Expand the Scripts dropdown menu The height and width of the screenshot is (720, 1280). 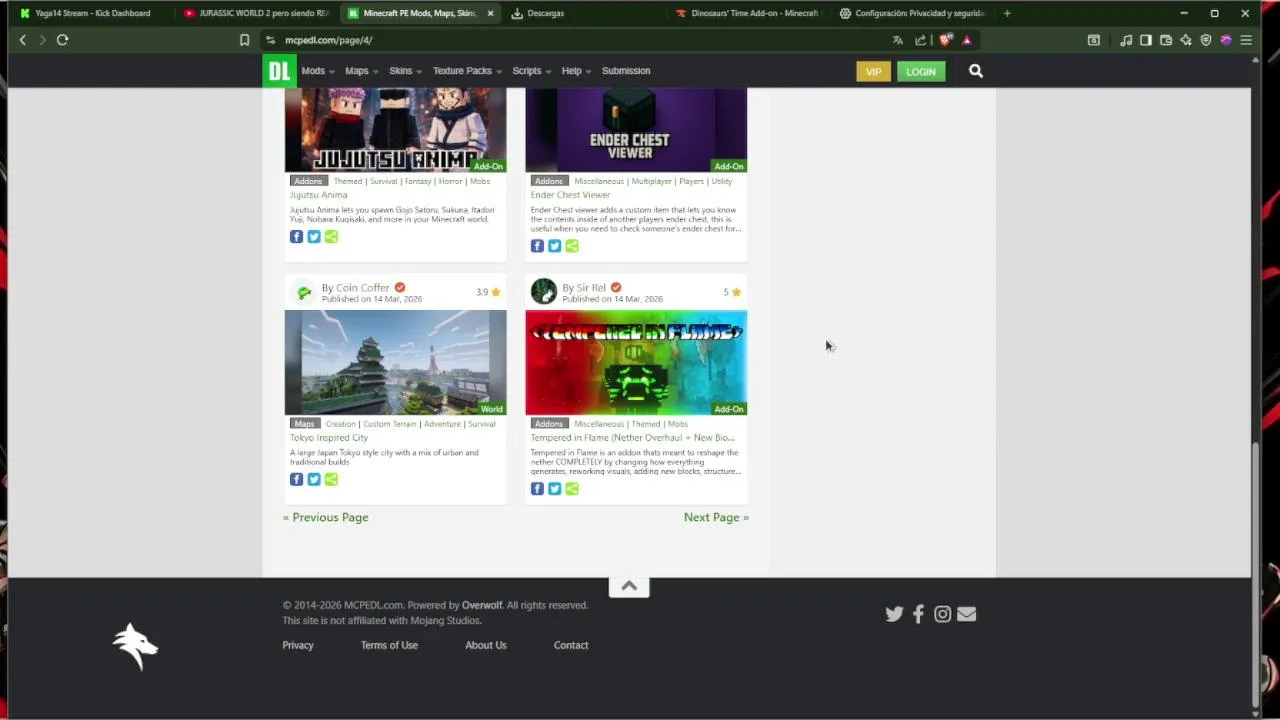click(x=531, y=71)
